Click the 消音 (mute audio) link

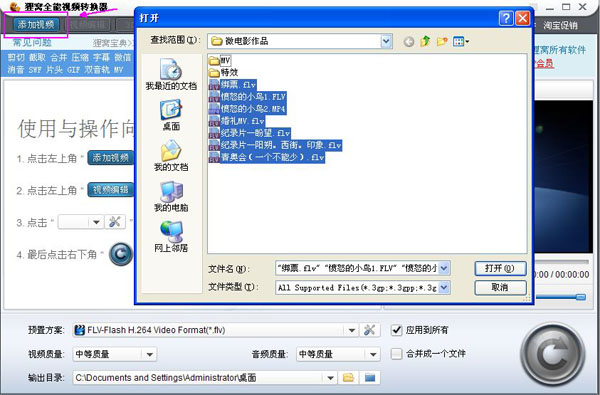click(x=16, y=70)
